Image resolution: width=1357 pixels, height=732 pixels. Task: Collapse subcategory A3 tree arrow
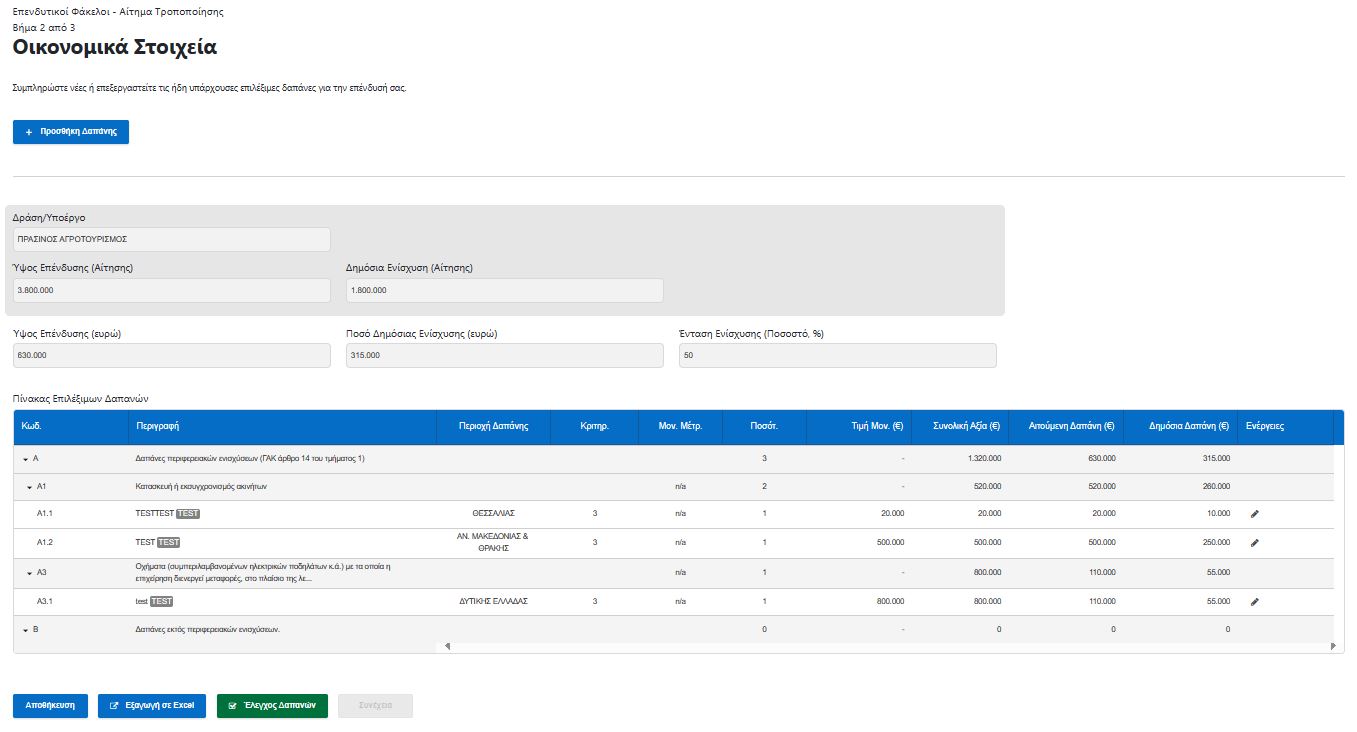coord(29,573)
